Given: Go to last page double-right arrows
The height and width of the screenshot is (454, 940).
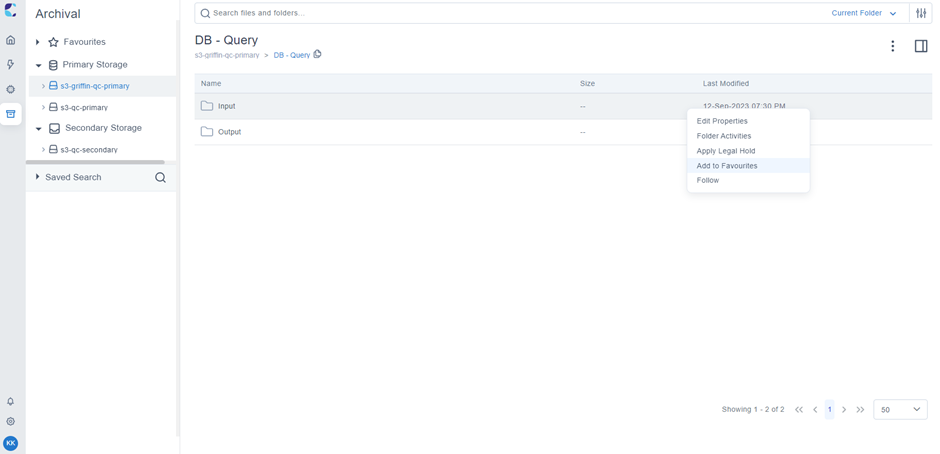Looking at the screenshot, I should click(x=860, y=410).
